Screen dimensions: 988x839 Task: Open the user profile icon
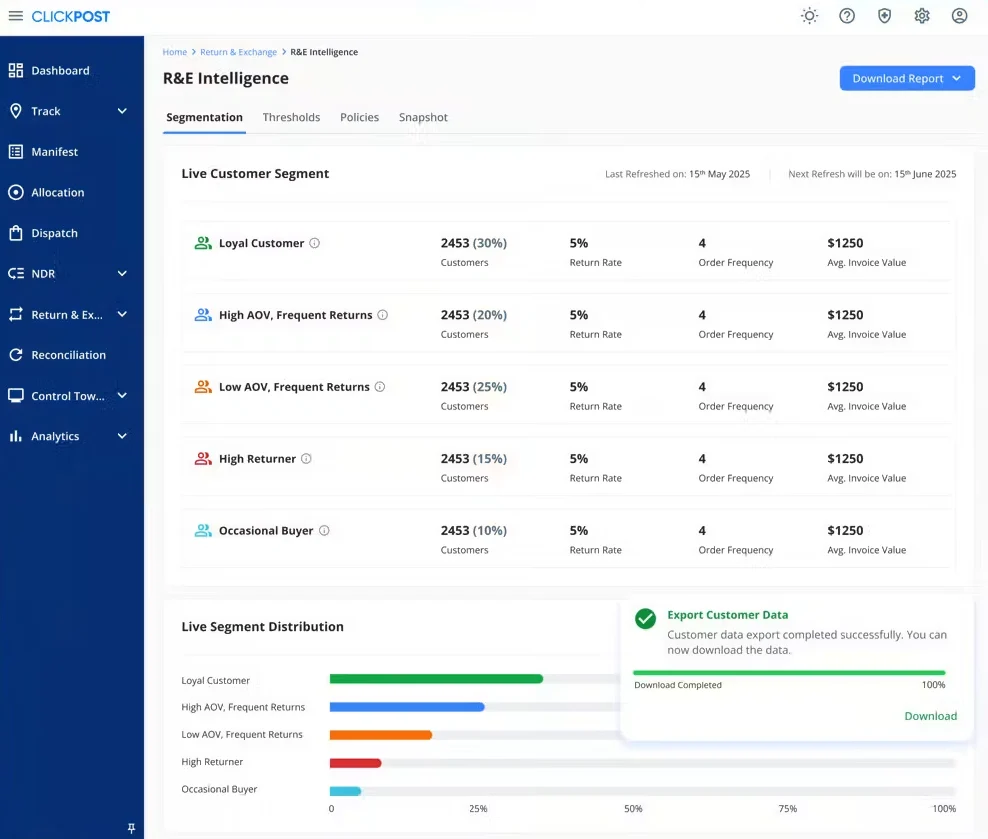click(959, 16)
